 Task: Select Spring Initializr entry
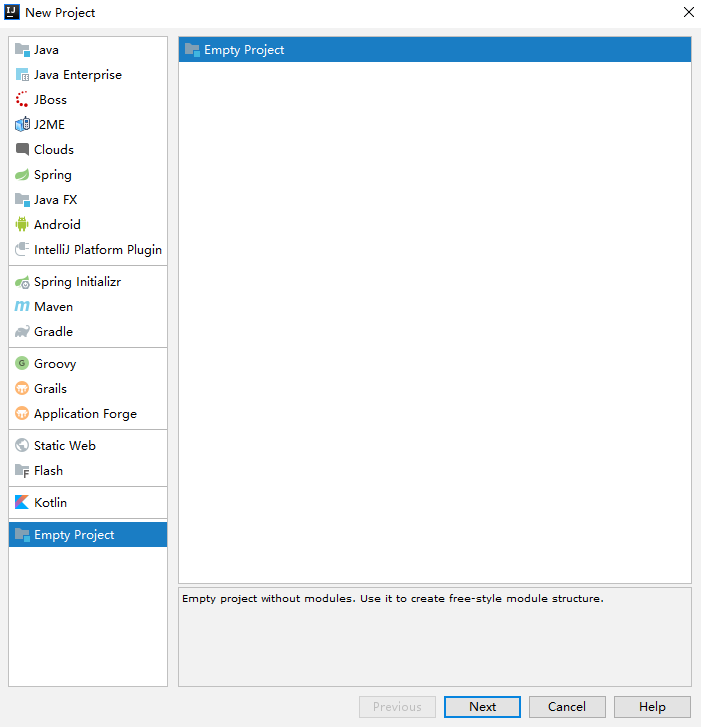coord(88,282)
